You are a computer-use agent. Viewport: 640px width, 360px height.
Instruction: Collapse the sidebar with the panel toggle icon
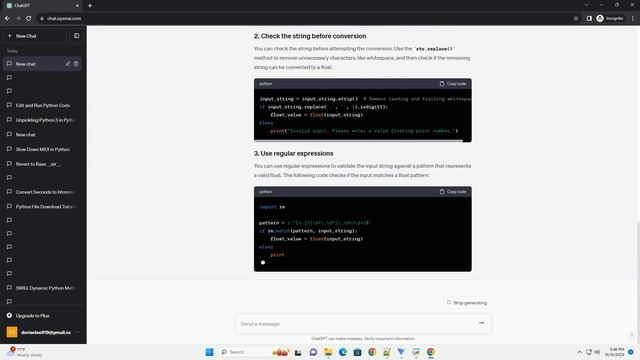77,36
